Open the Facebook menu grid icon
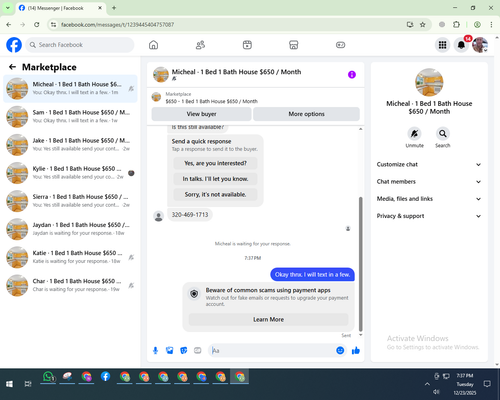 (442, 45)
